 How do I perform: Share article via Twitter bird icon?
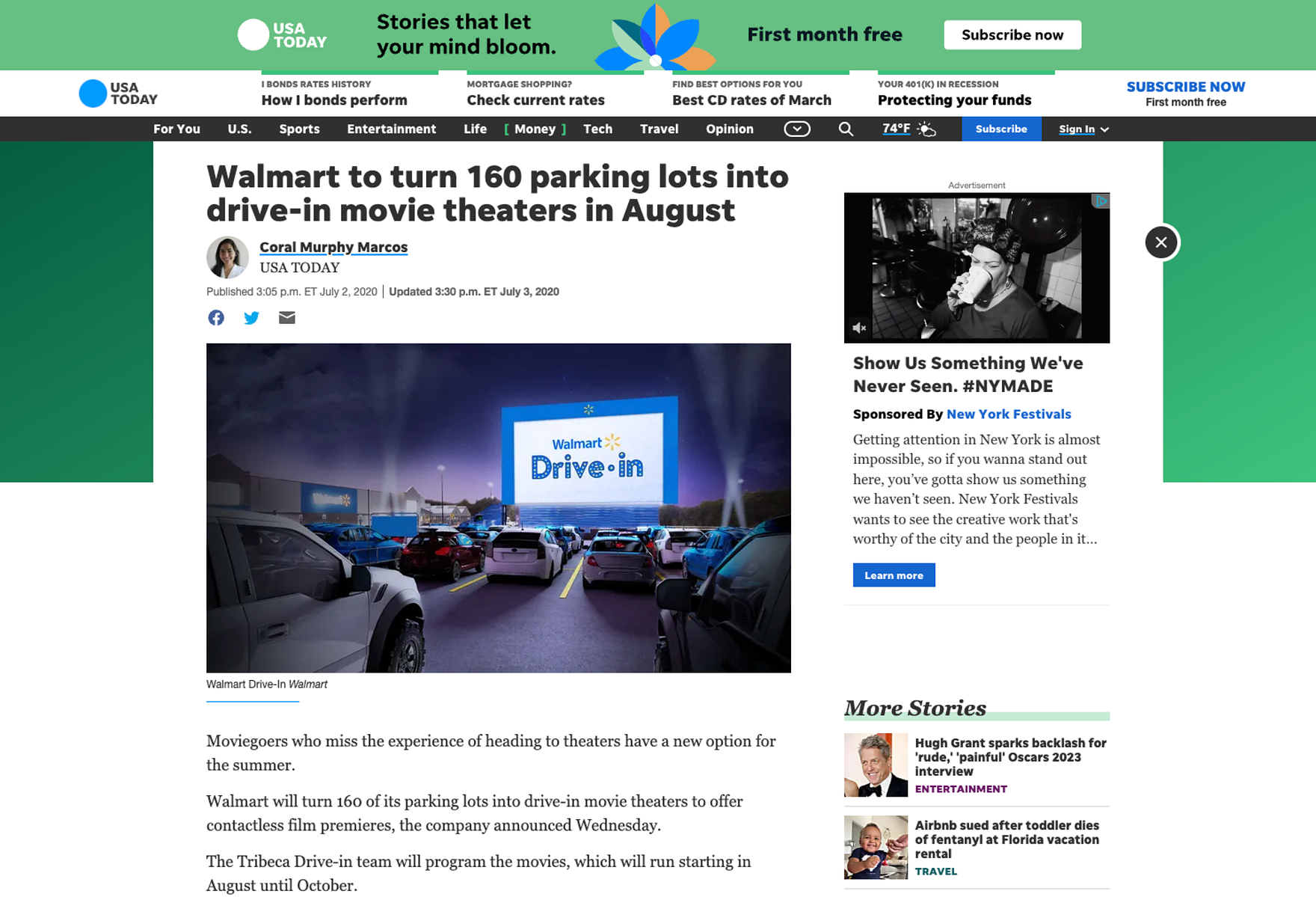(x=251, y=318)
